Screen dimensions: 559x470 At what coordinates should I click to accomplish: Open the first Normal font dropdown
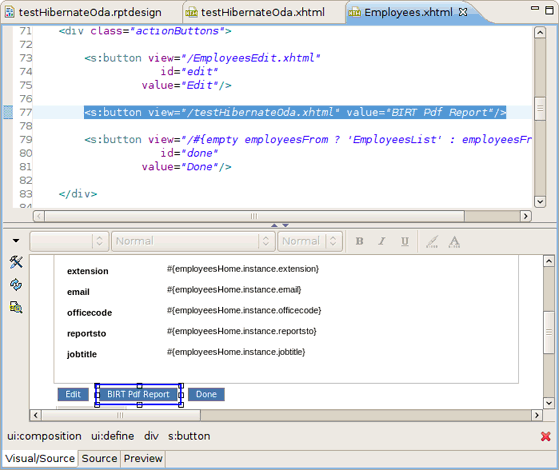[193, 241]
